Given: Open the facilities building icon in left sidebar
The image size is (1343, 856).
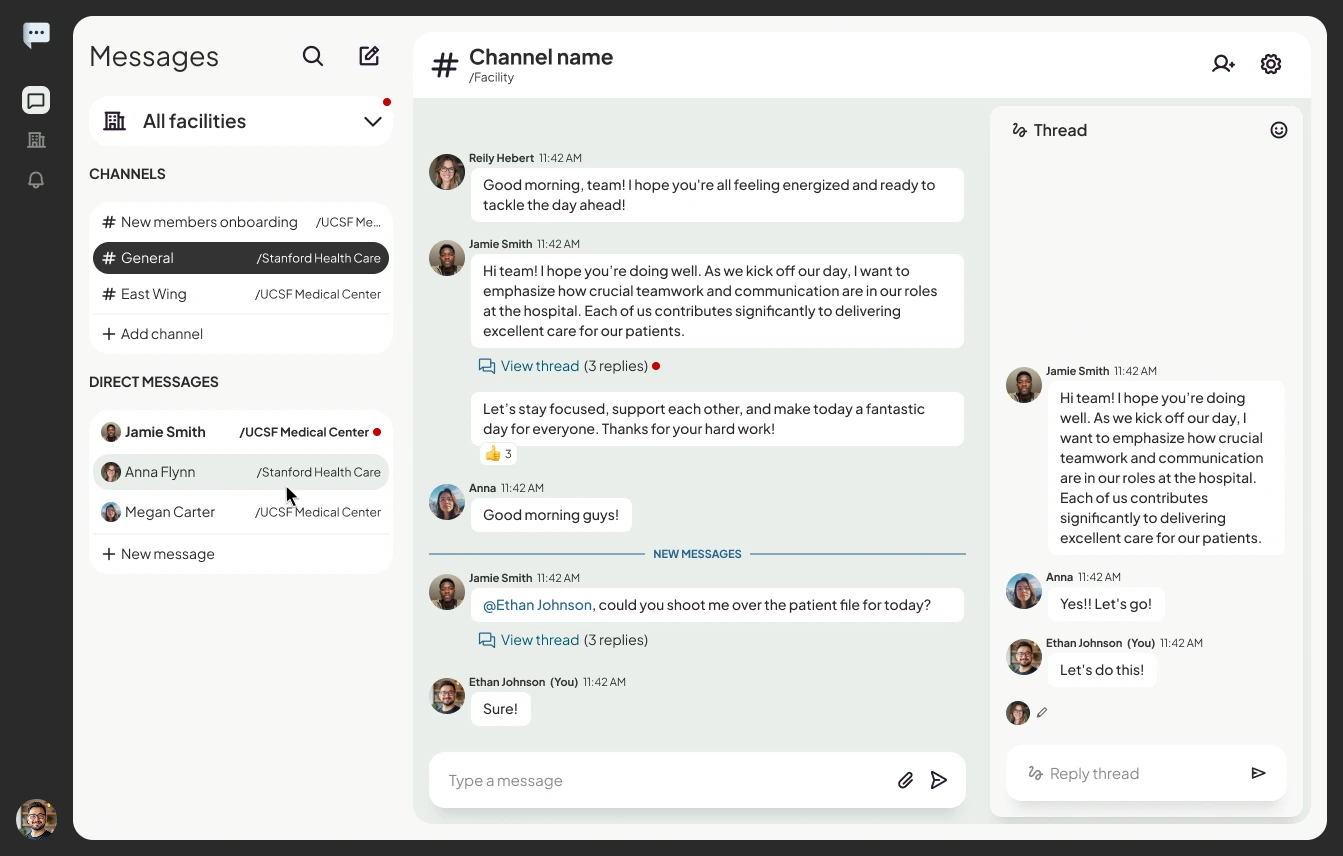Looking at the screenshot, I should [x=36, y=140].
